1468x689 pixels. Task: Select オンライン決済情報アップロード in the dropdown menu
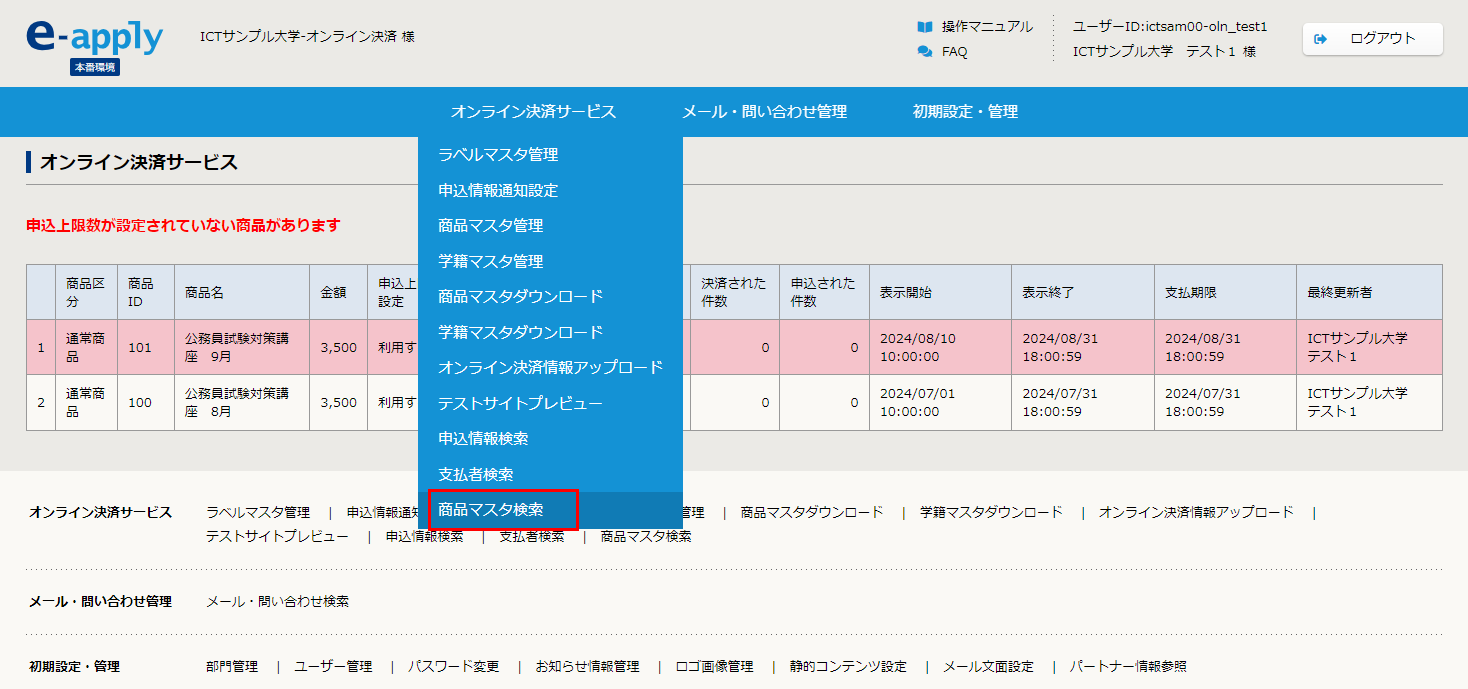pos(550,367)
